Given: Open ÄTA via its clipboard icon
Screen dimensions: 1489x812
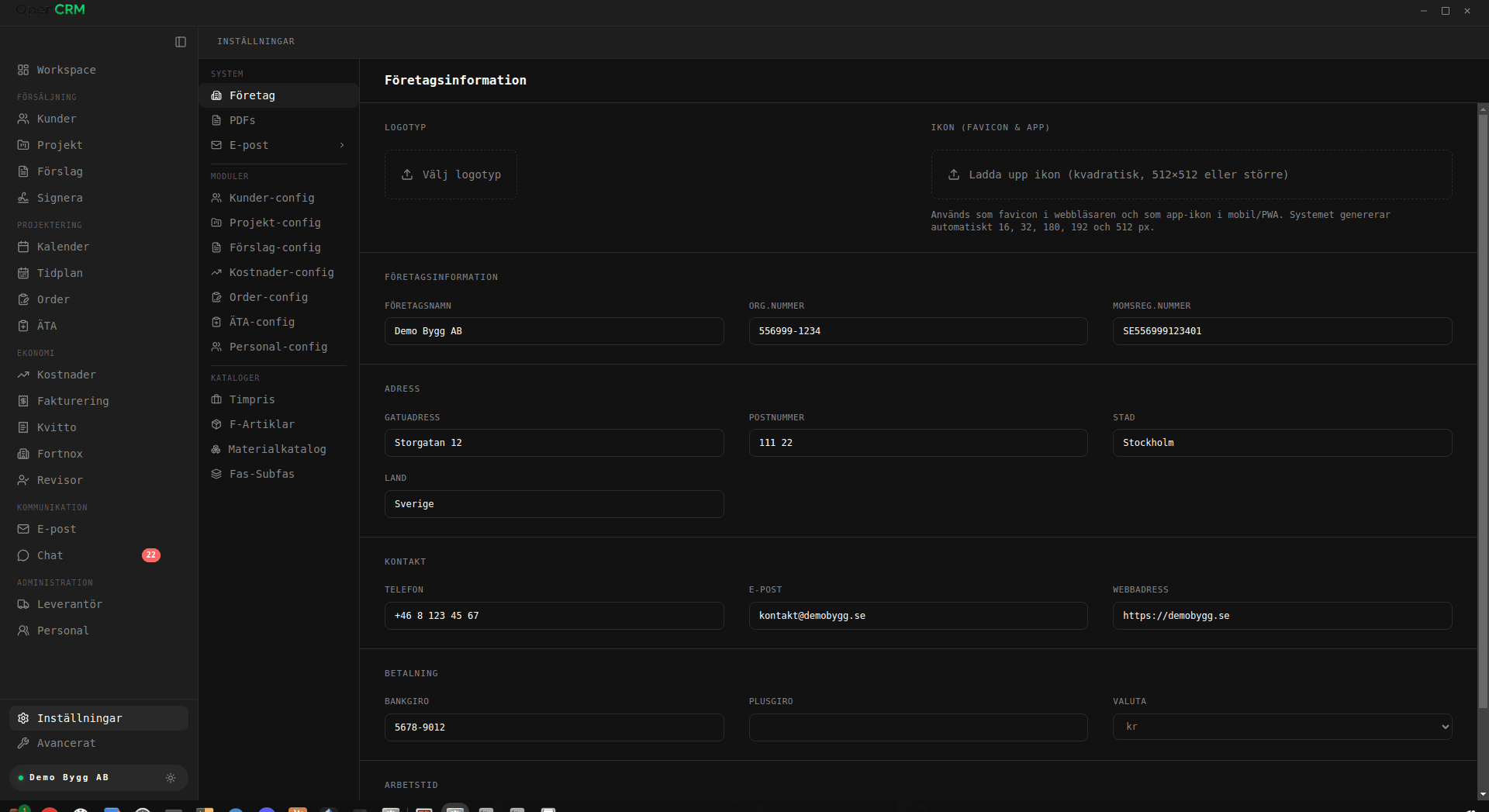Looking at the screenshot, I should click(23, 326).
